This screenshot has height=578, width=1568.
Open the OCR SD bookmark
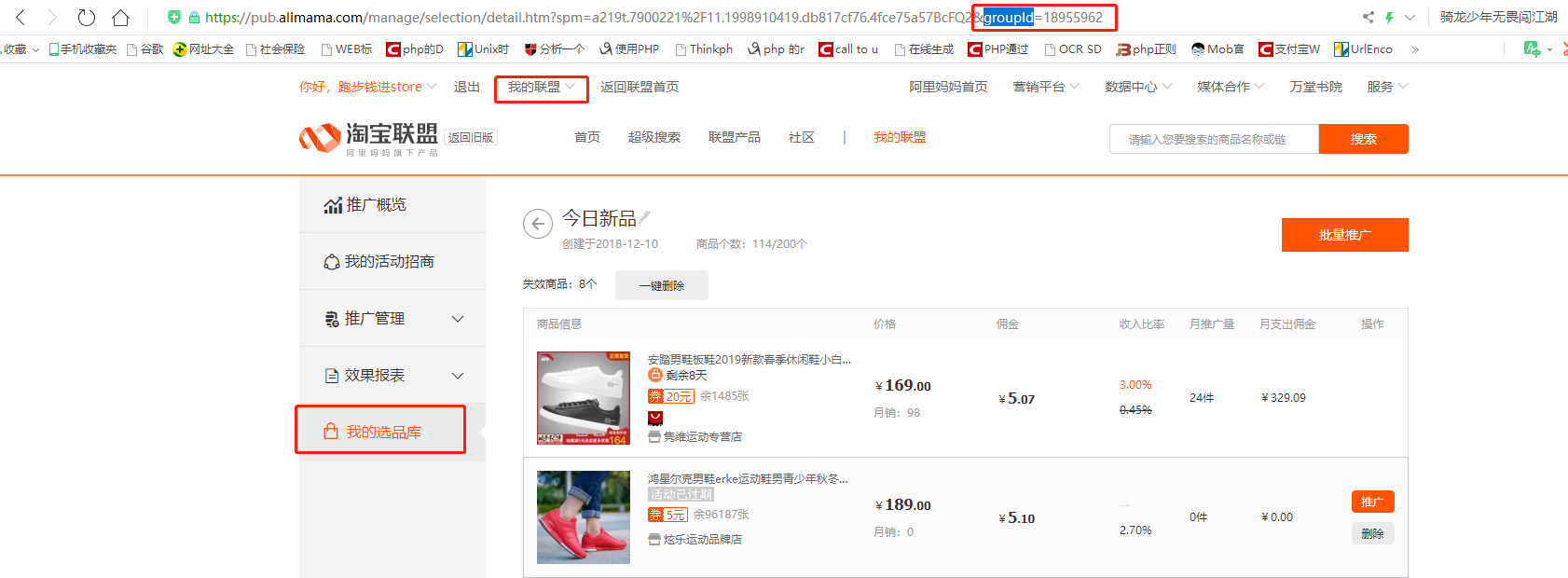tap(1073, 49)
